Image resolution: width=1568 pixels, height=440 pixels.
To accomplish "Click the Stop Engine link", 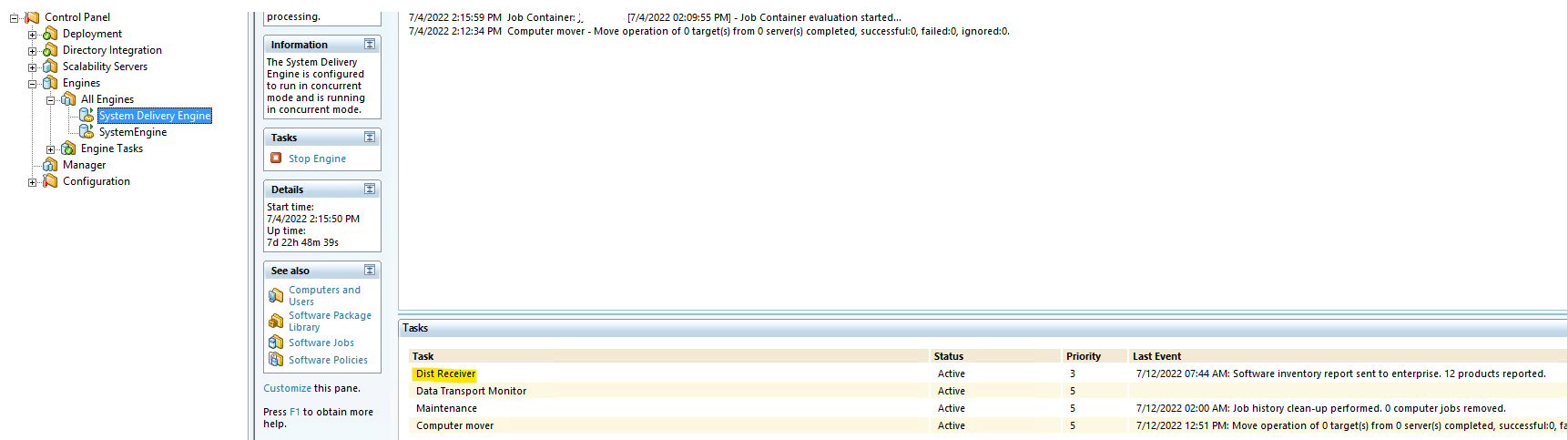I will coord(317,159).
